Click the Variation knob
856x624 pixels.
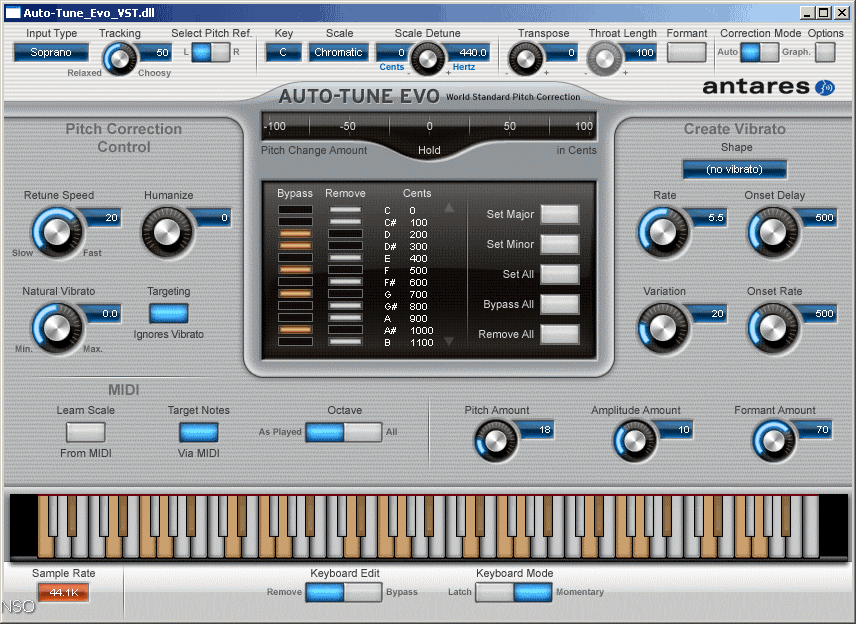coord(663,328)
